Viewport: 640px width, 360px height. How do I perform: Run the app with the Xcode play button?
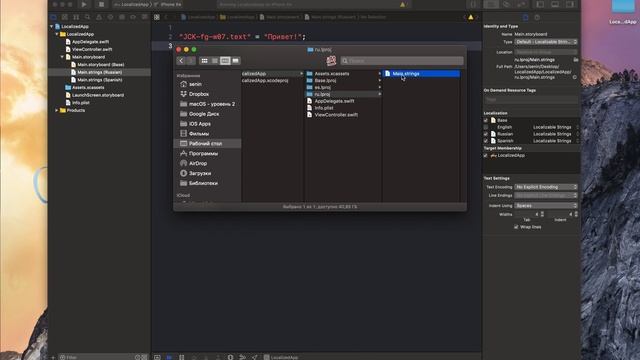coord(84,4)
